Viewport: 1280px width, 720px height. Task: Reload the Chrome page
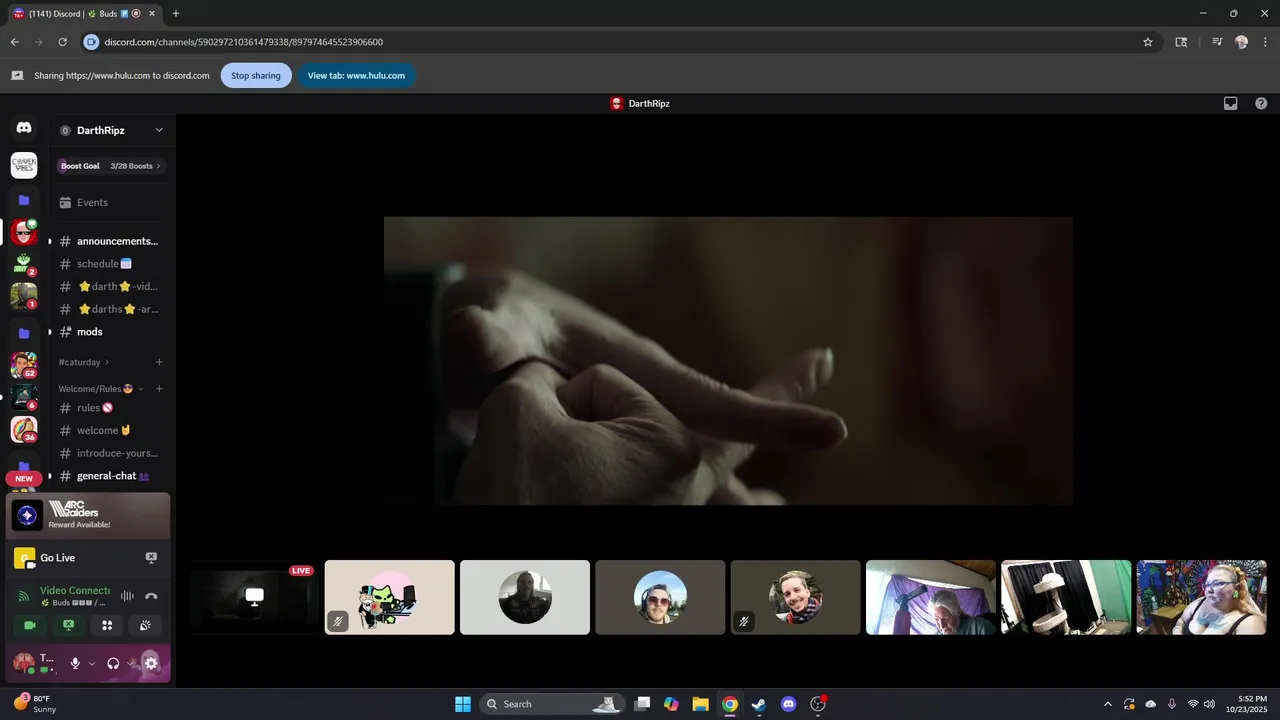click(62, 42)
